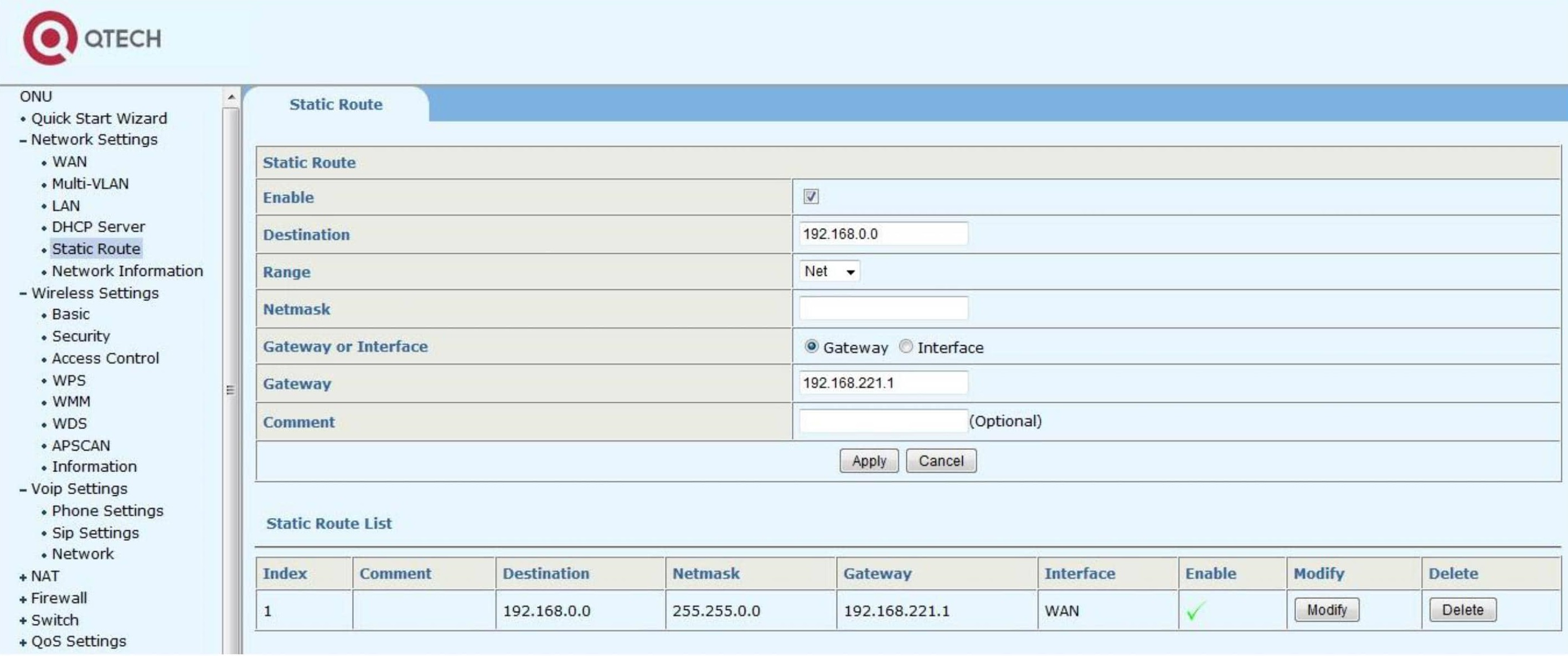This screenshot has height=656, width=1568.
Task: Open WMM settings
Action: [71, 402]
